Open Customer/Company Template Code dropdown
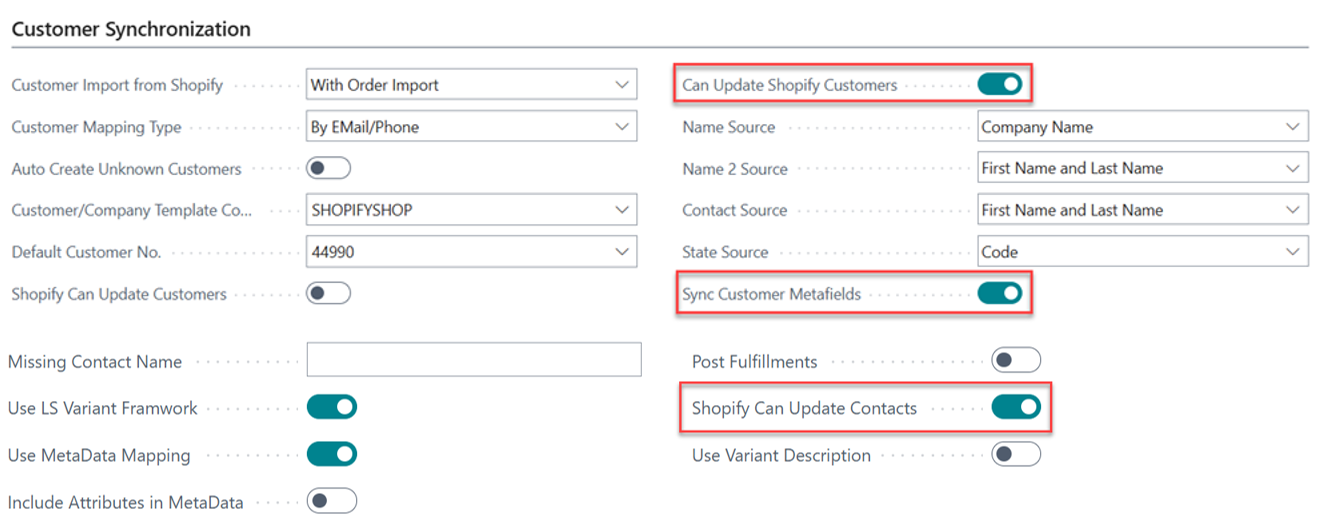Viewport: 1320px width, 525px height. tap(622, 210)
